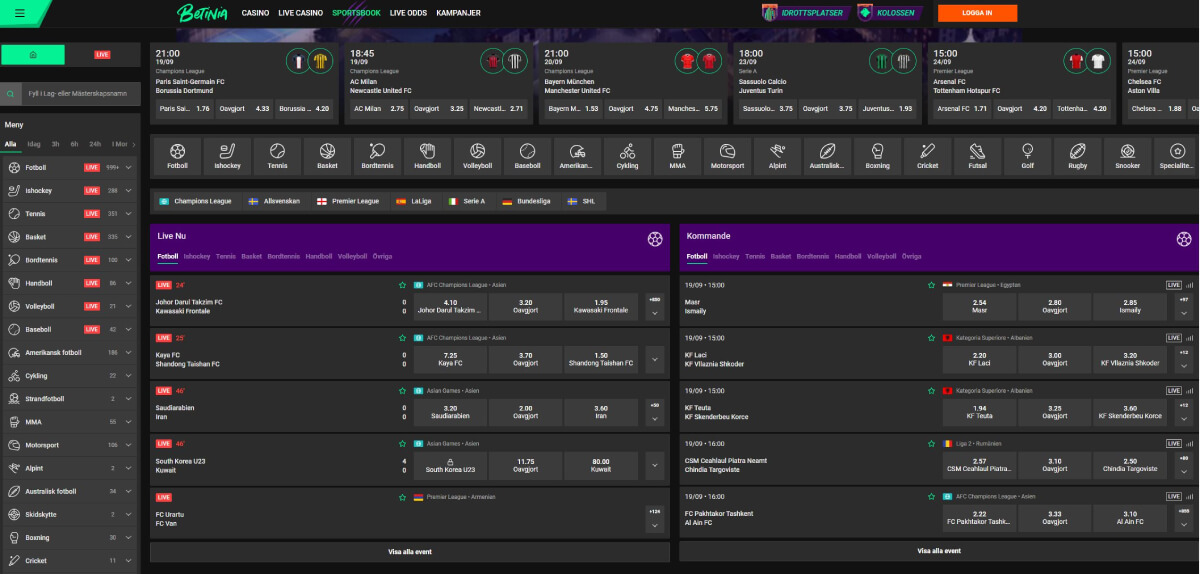Select the Rugby sport tile
Screen dimensions: 1200x574
(1077, 155)
